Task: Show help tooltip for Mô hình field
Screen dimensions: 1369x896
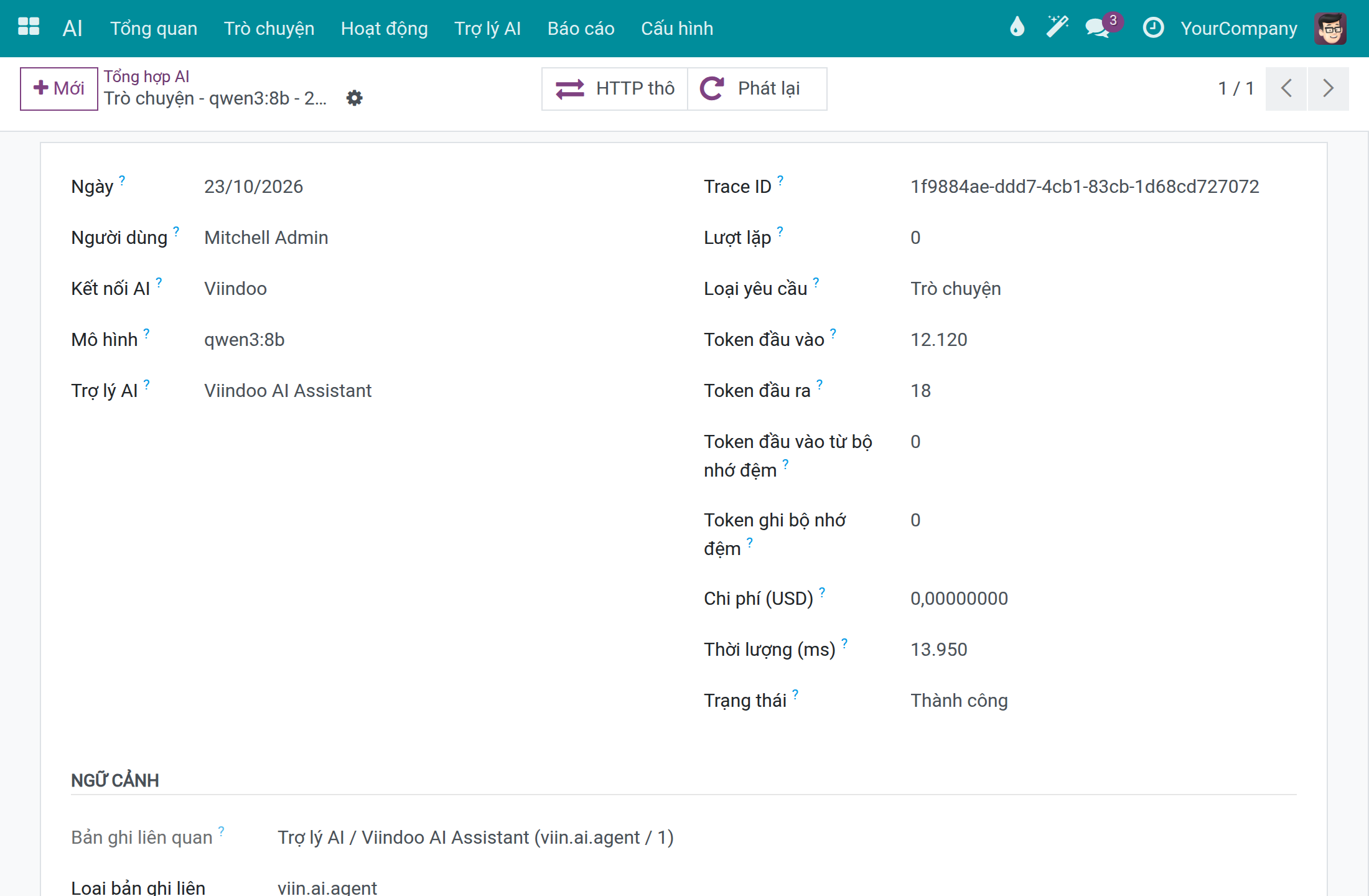Action: tap(146, 333)
